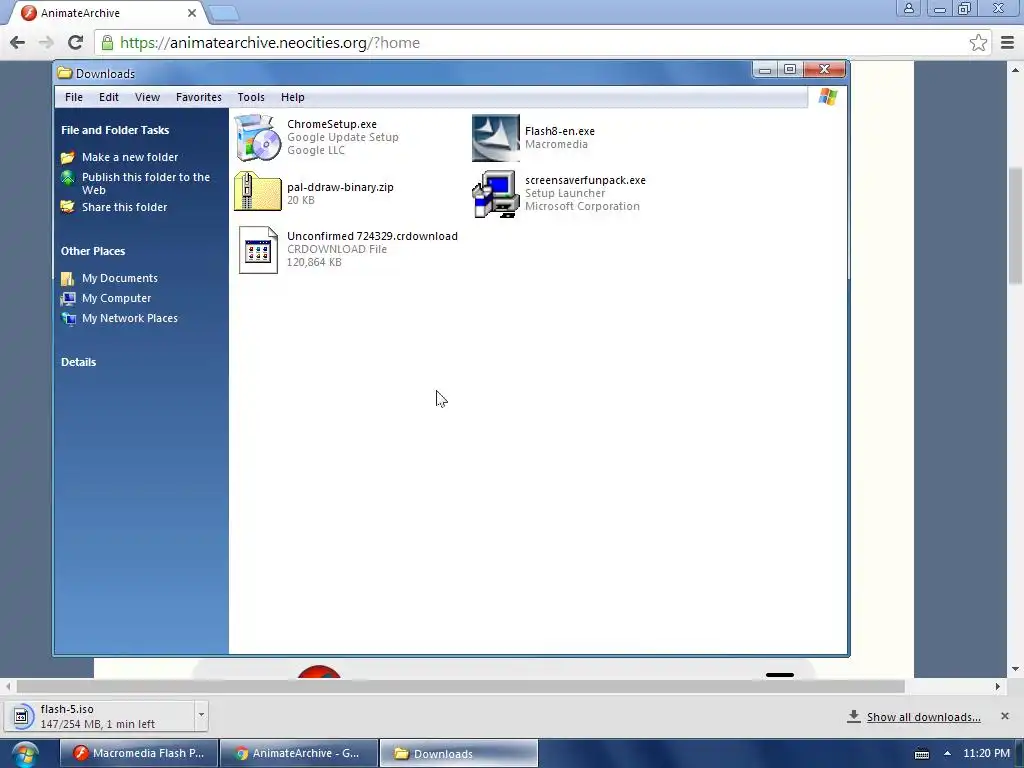
Task: Open My Network Places link
Action: point(129,318)
